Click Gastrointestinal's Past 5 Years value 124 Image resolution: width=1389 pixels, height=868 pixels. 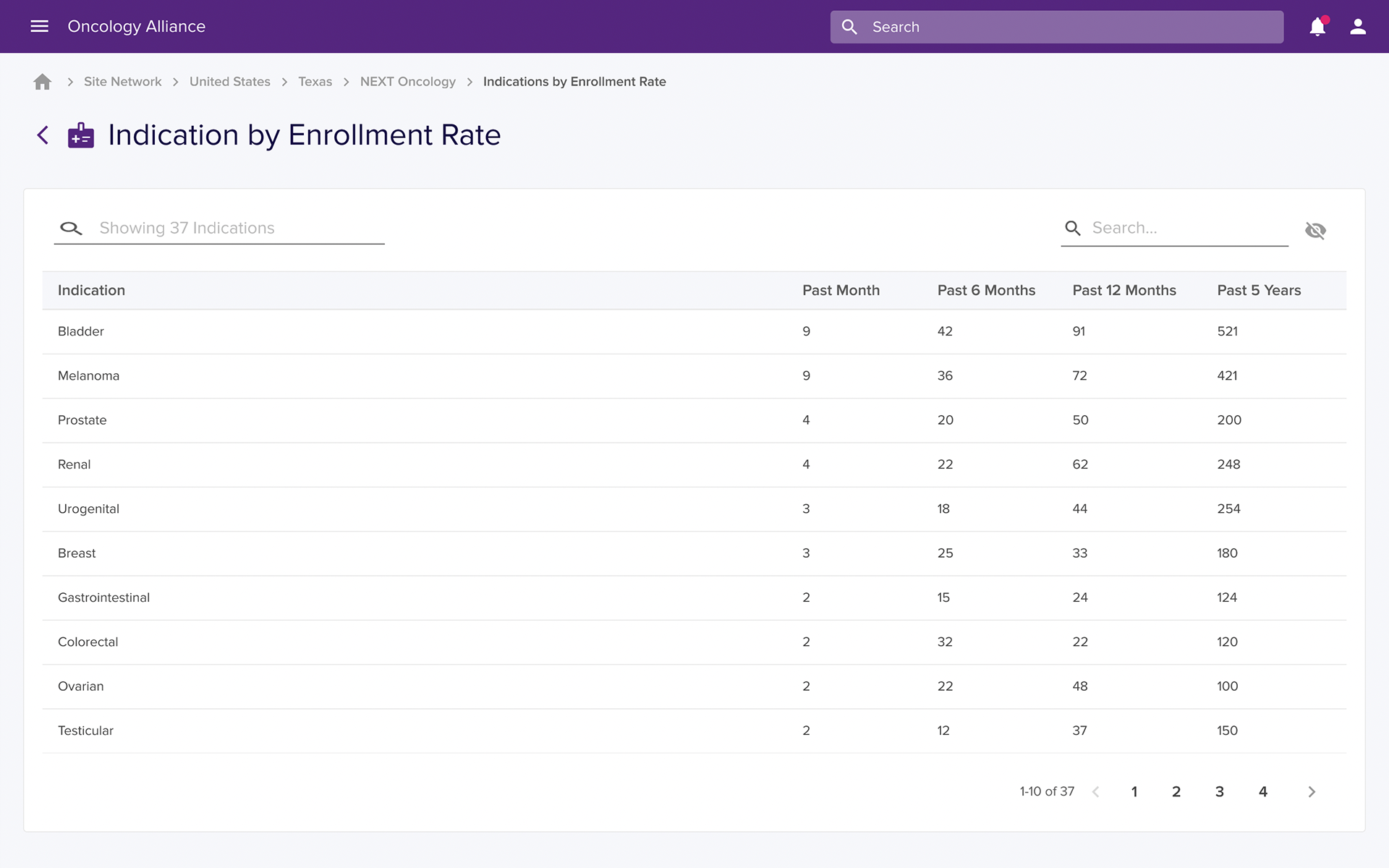[x=1227, y=597]
